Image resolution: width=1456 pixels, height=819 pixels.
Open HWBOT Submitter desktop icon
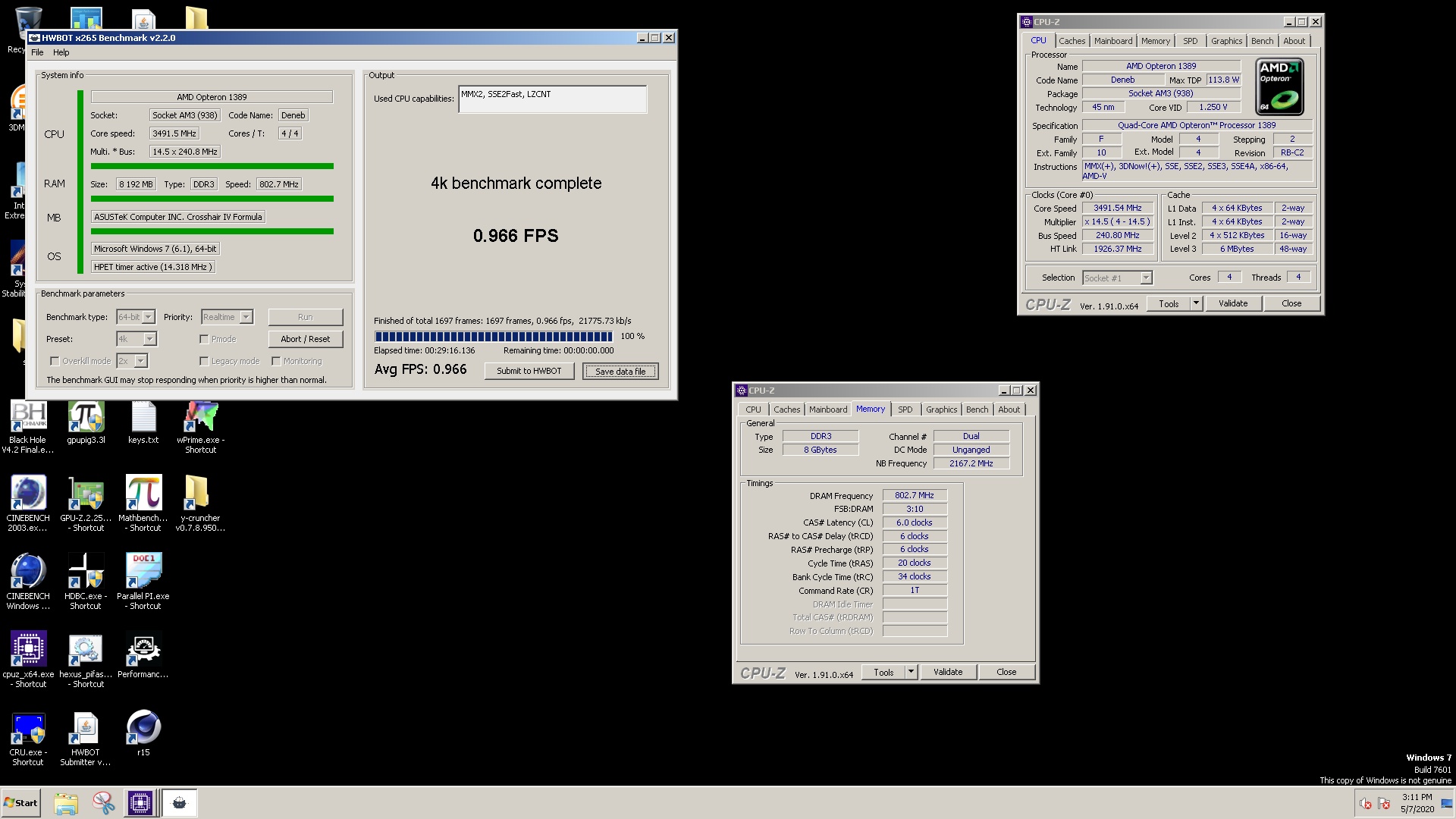[86, 739]
